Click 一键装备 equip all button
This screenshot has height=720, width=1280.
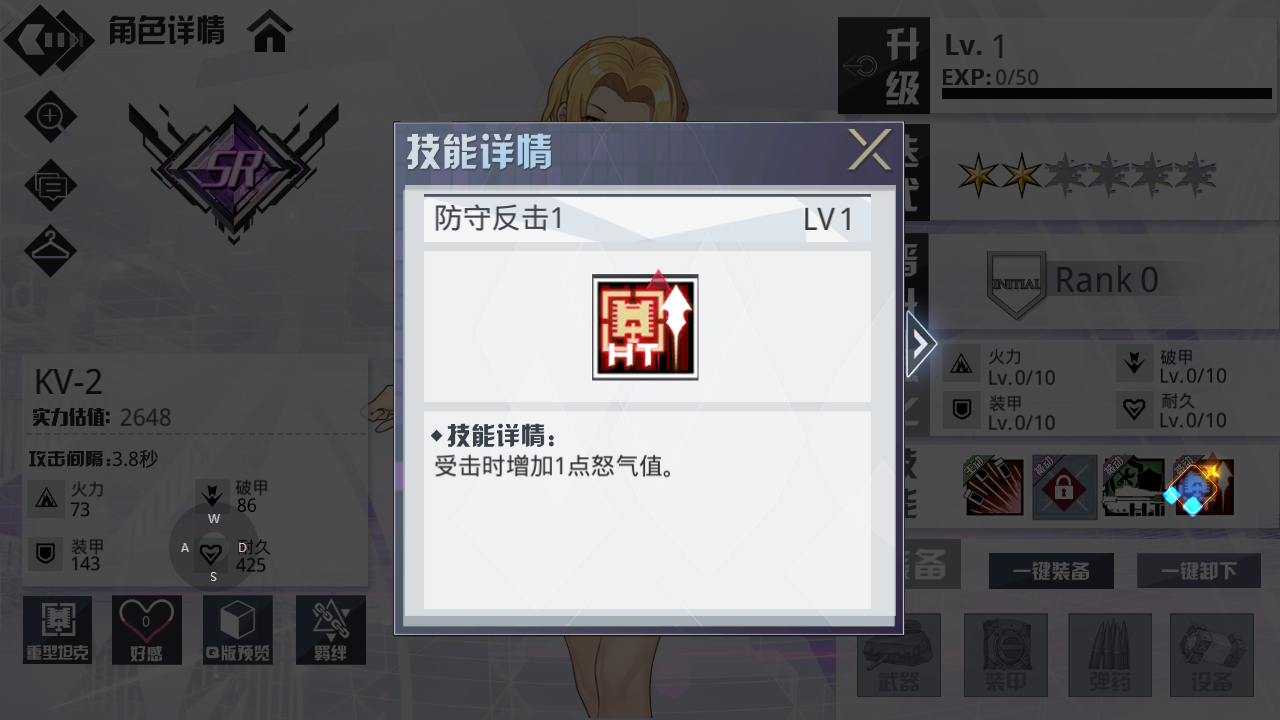(1051, 571)
